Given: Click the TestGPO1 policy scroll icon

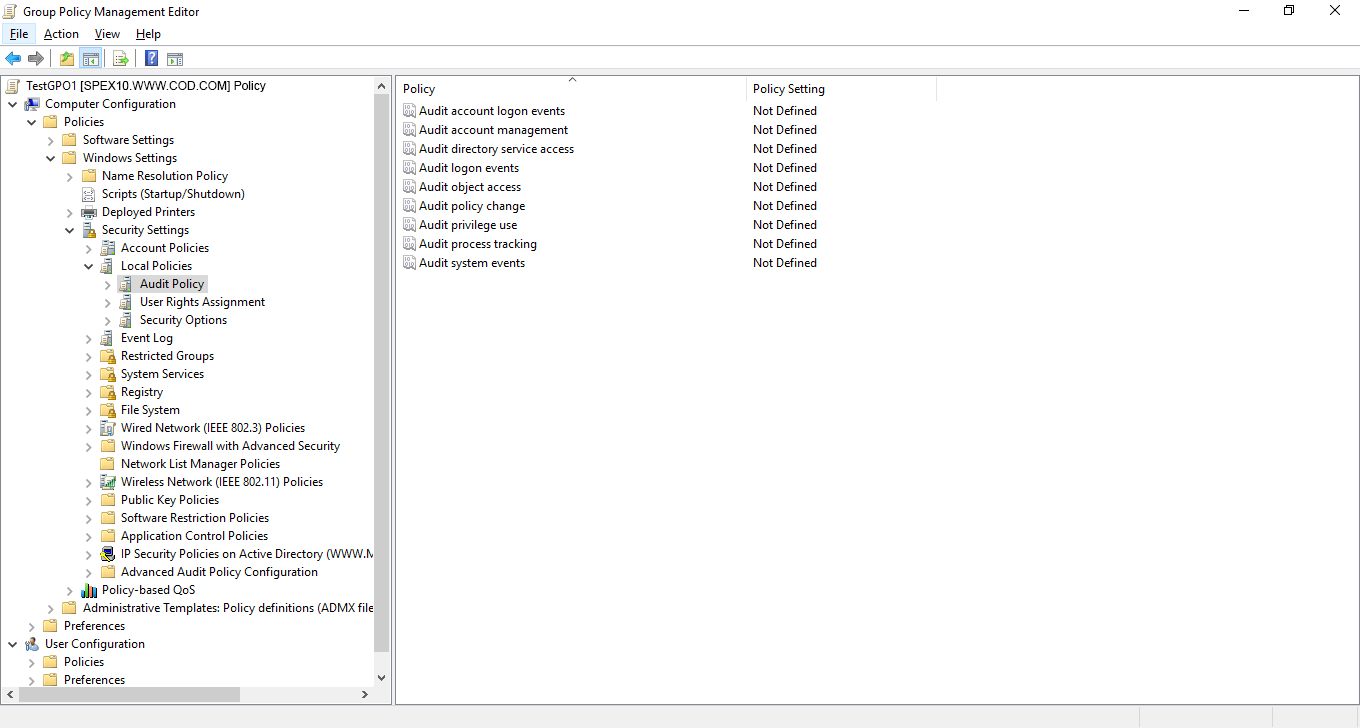Looking at the screenshot, I should click(x=13, y=86).
